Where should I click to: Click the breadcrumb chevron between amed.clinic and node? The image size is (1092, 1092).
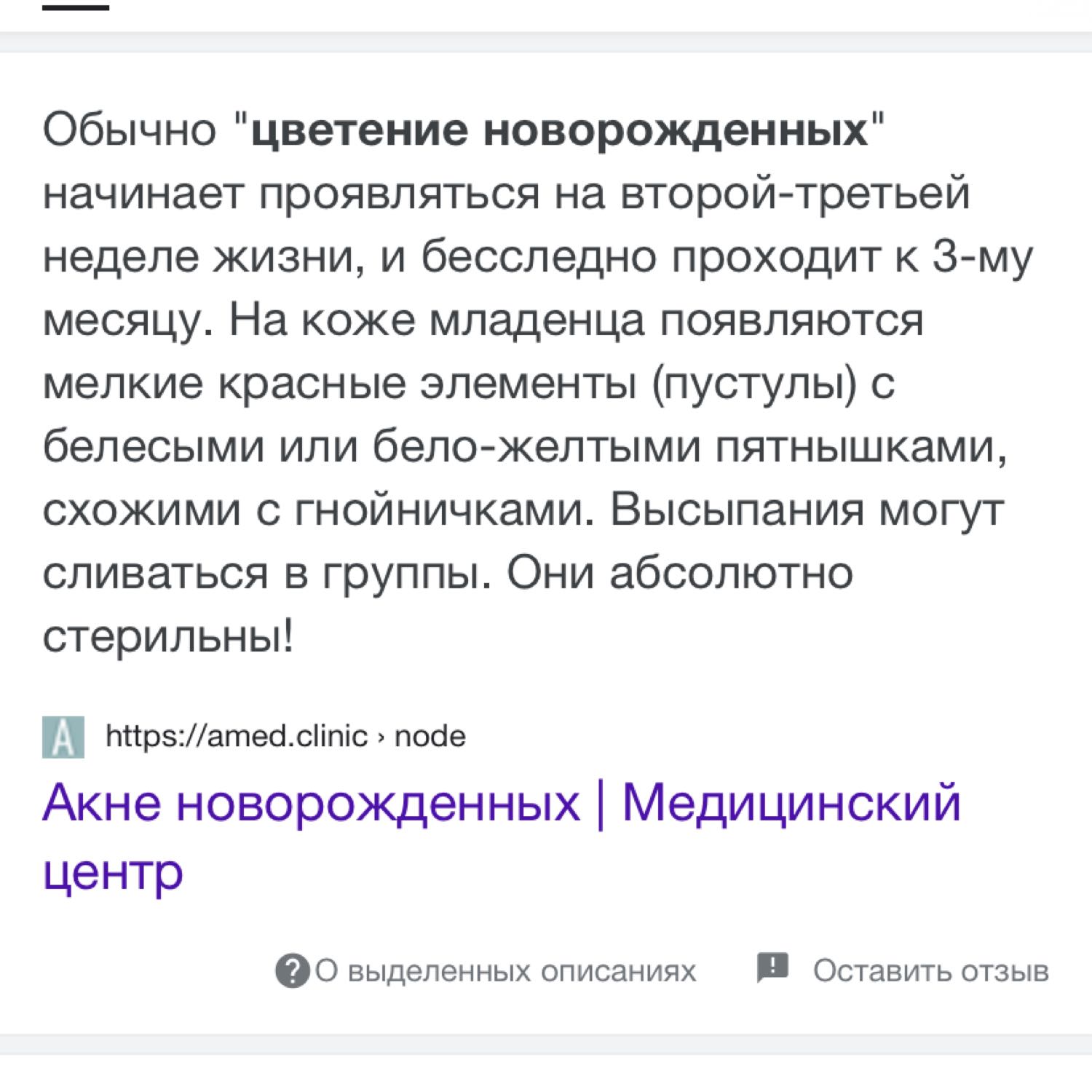(x=381, y=737)
